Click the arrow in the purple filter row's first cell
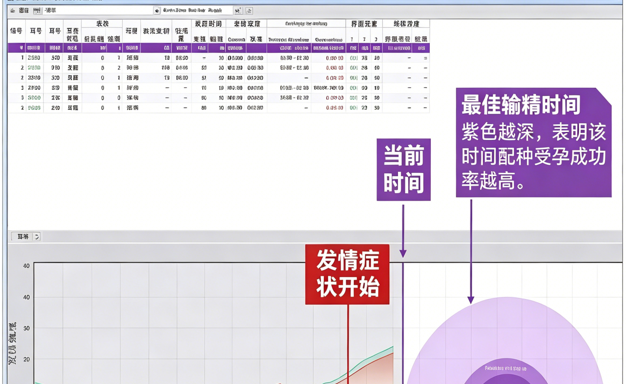Viewport: 626px width, 384px height. [21, 48]
